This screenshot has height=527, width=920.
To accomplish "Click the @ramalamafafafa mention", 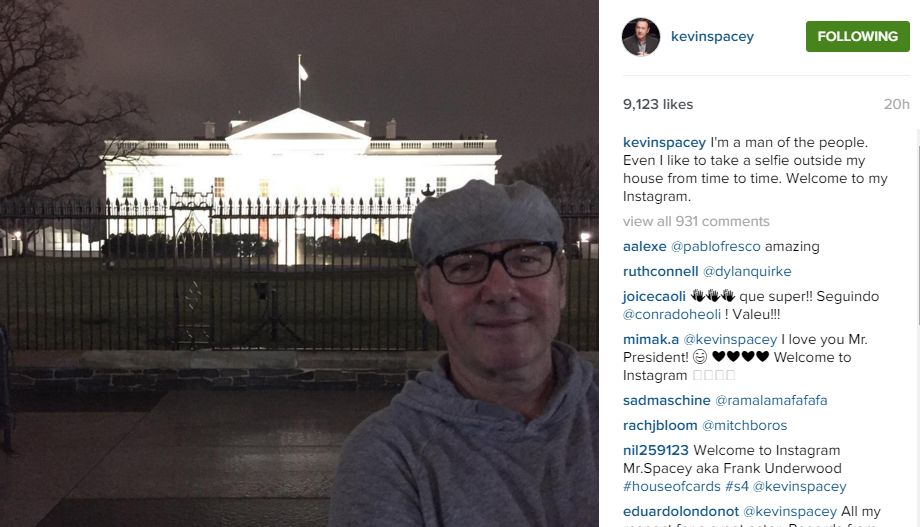I will 771,400.
